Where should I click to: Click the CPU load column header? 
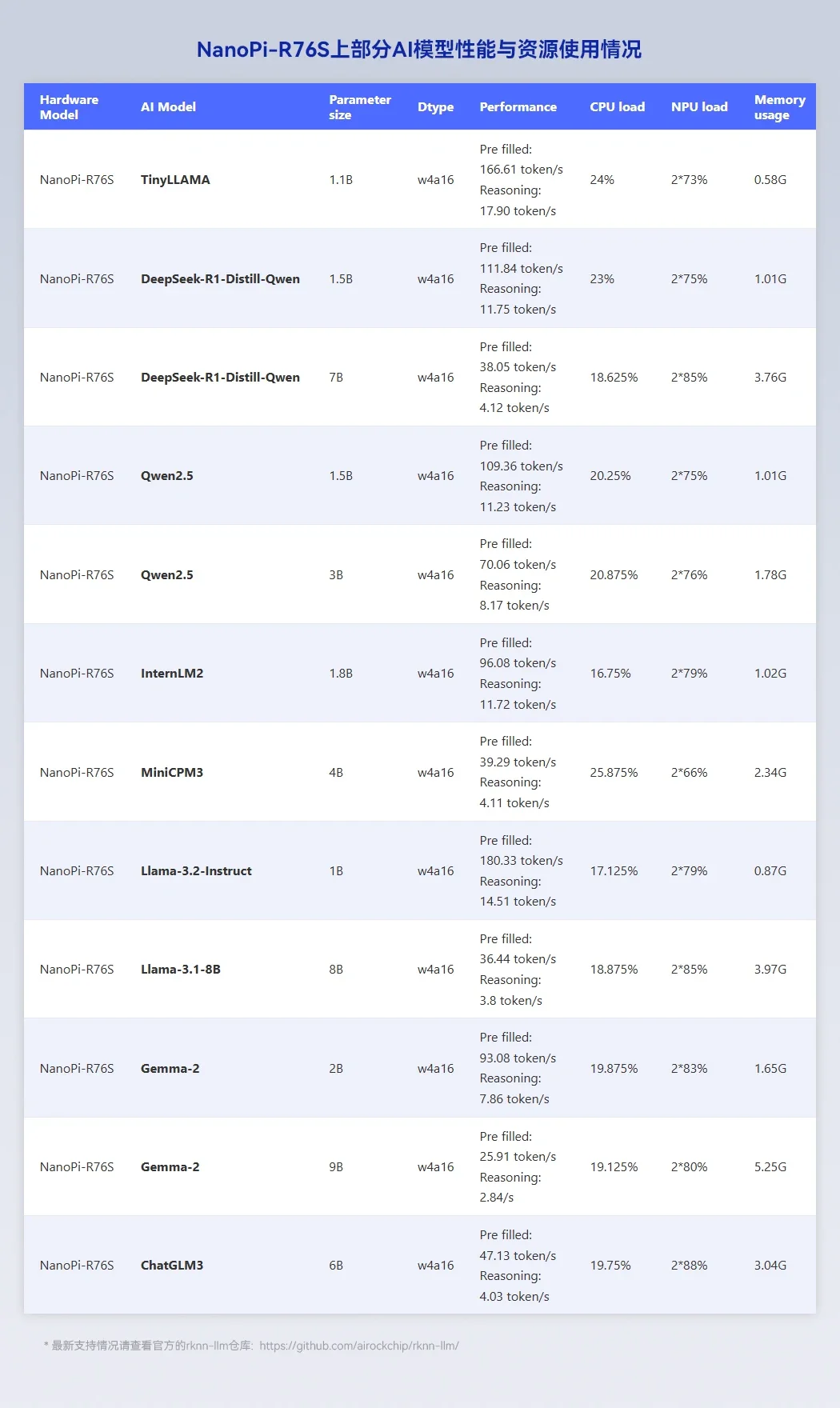point(617,107)
